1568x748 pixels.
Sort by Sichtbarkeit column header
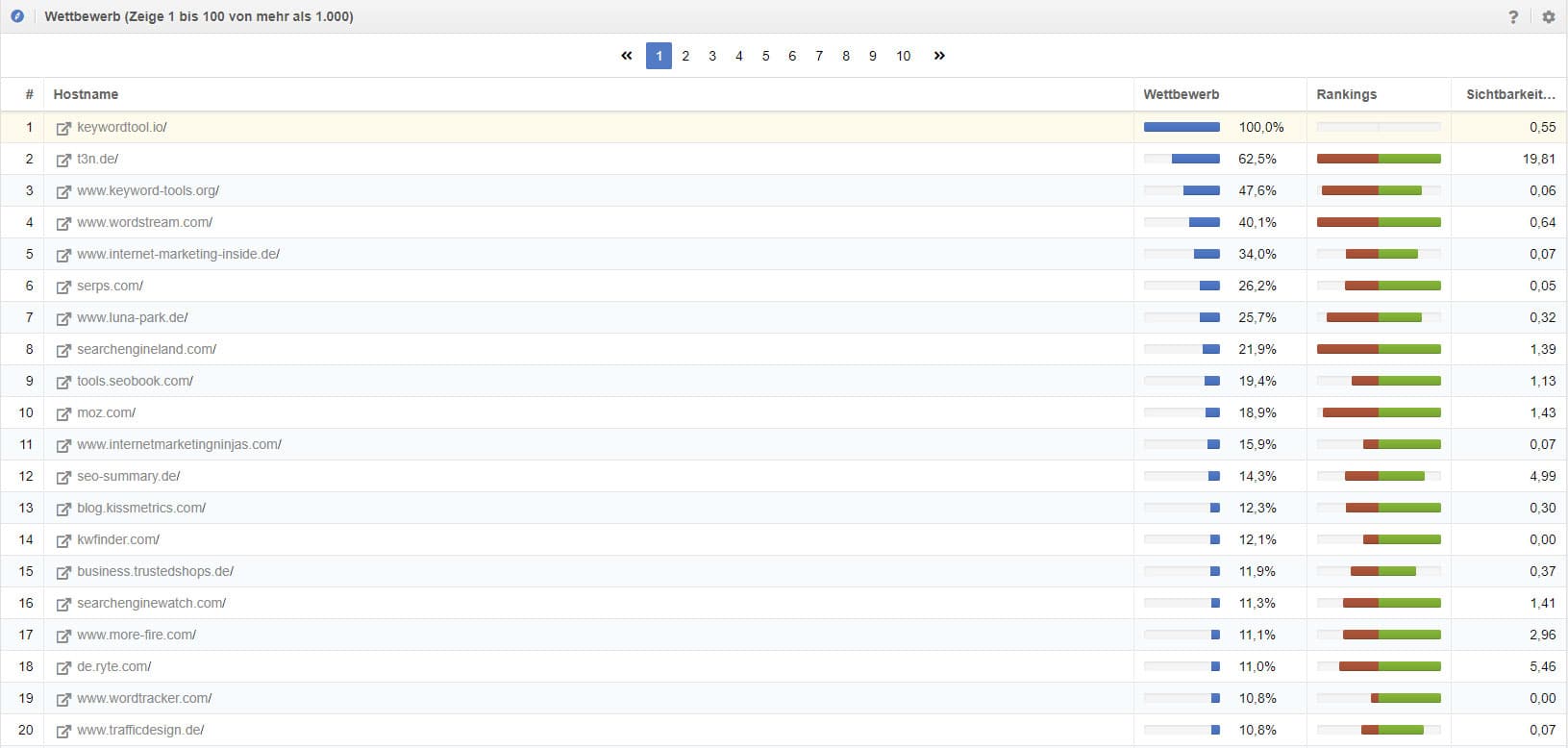[1510, 94]
